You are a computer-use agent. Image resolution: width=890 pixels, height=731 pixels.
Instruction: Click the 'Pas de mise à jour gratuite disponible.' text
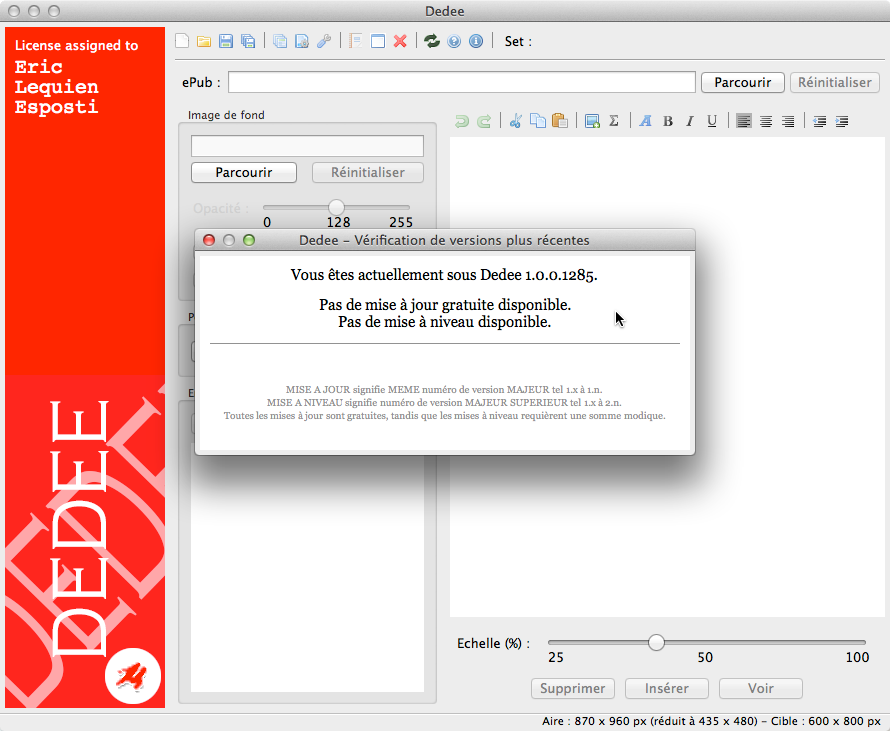click(444, 305)
